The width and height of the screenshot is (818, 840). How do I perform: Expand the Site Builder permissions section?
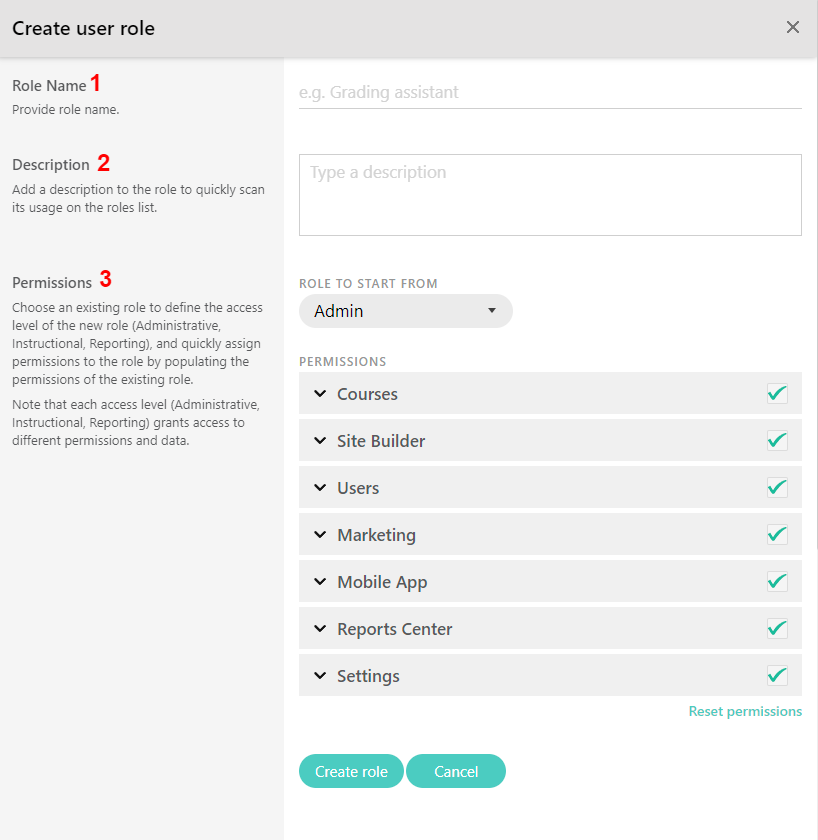[320, 440]
